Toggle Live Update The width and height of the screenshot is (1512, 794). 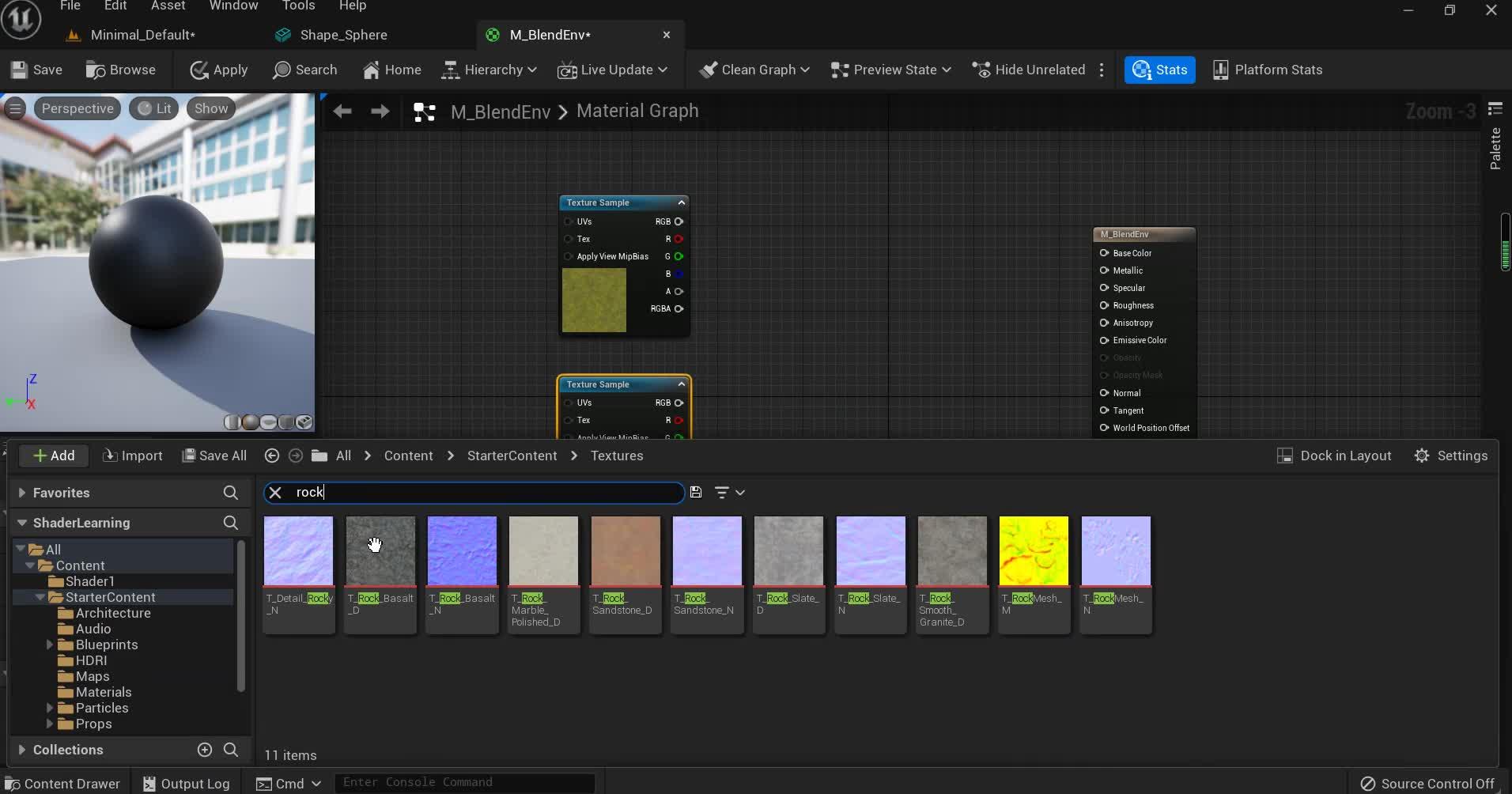pos(613,70)
